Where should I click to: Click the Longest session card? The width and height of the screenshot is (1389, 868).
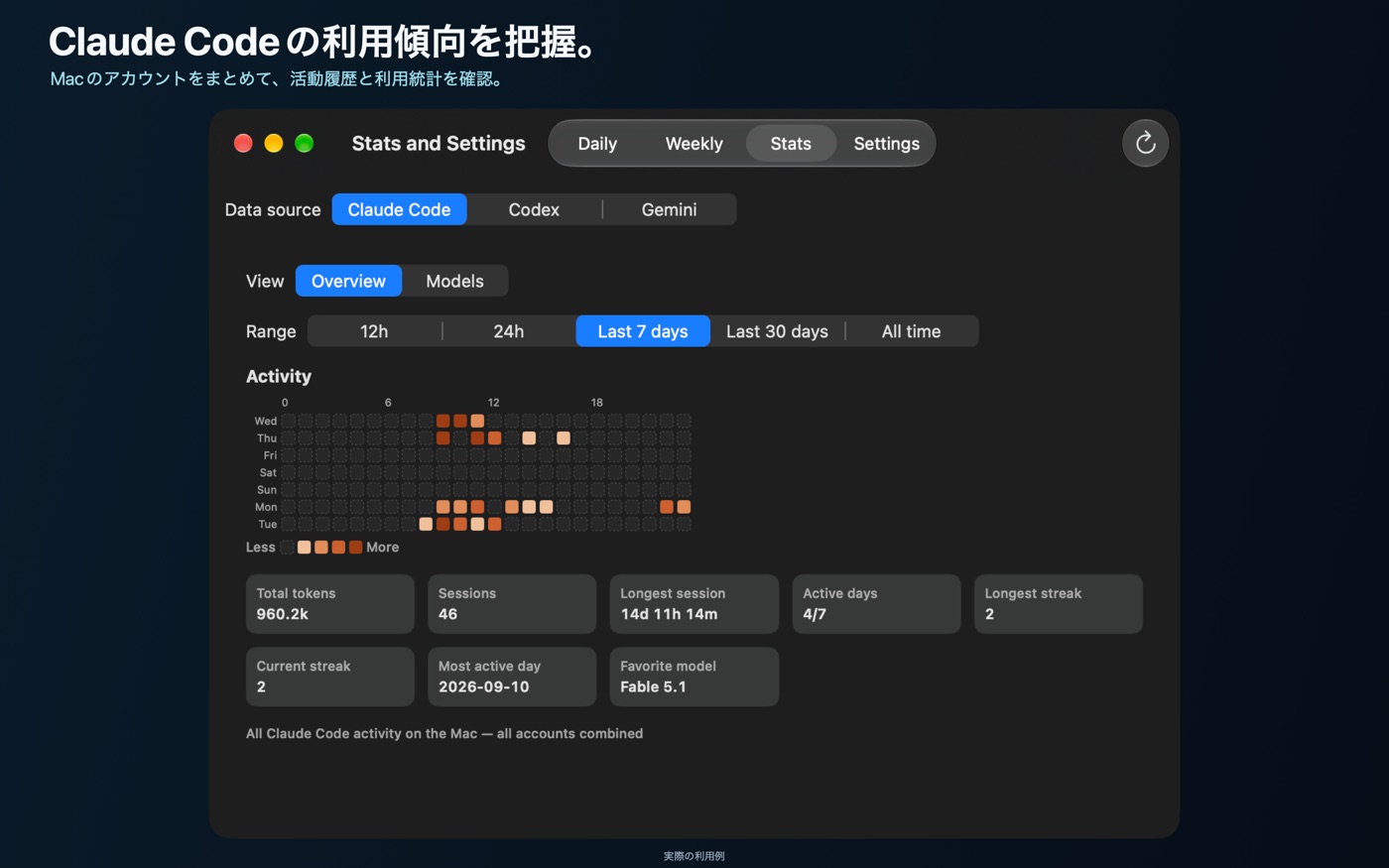694,604
